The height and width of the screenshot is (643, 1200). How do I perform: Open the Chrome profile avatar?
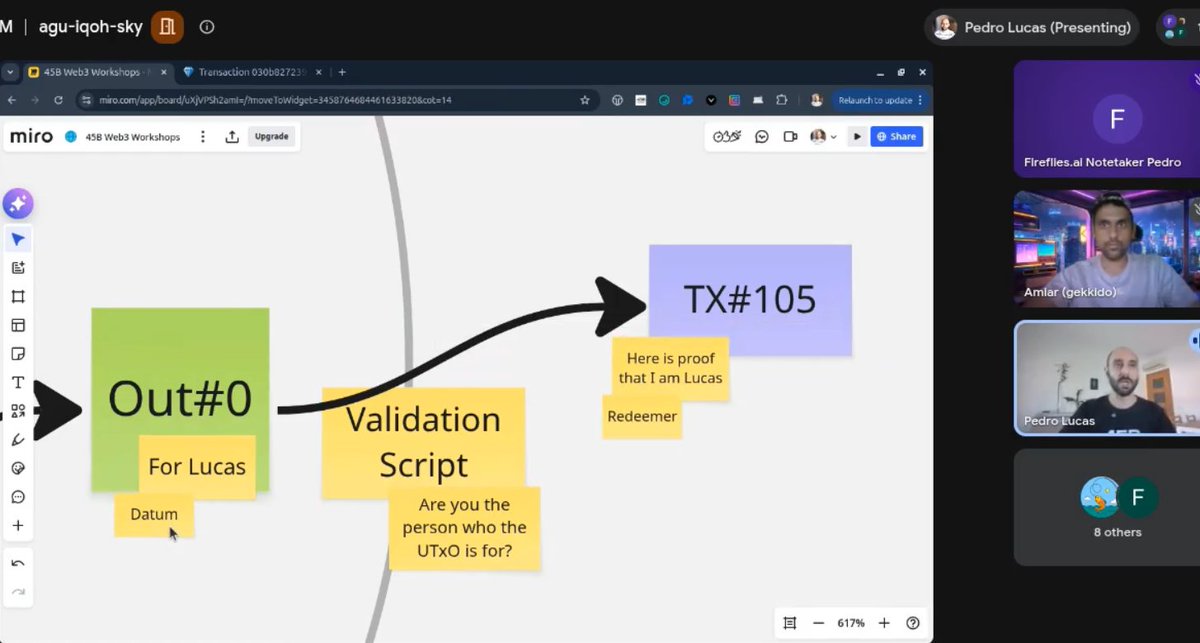(817, 100)
